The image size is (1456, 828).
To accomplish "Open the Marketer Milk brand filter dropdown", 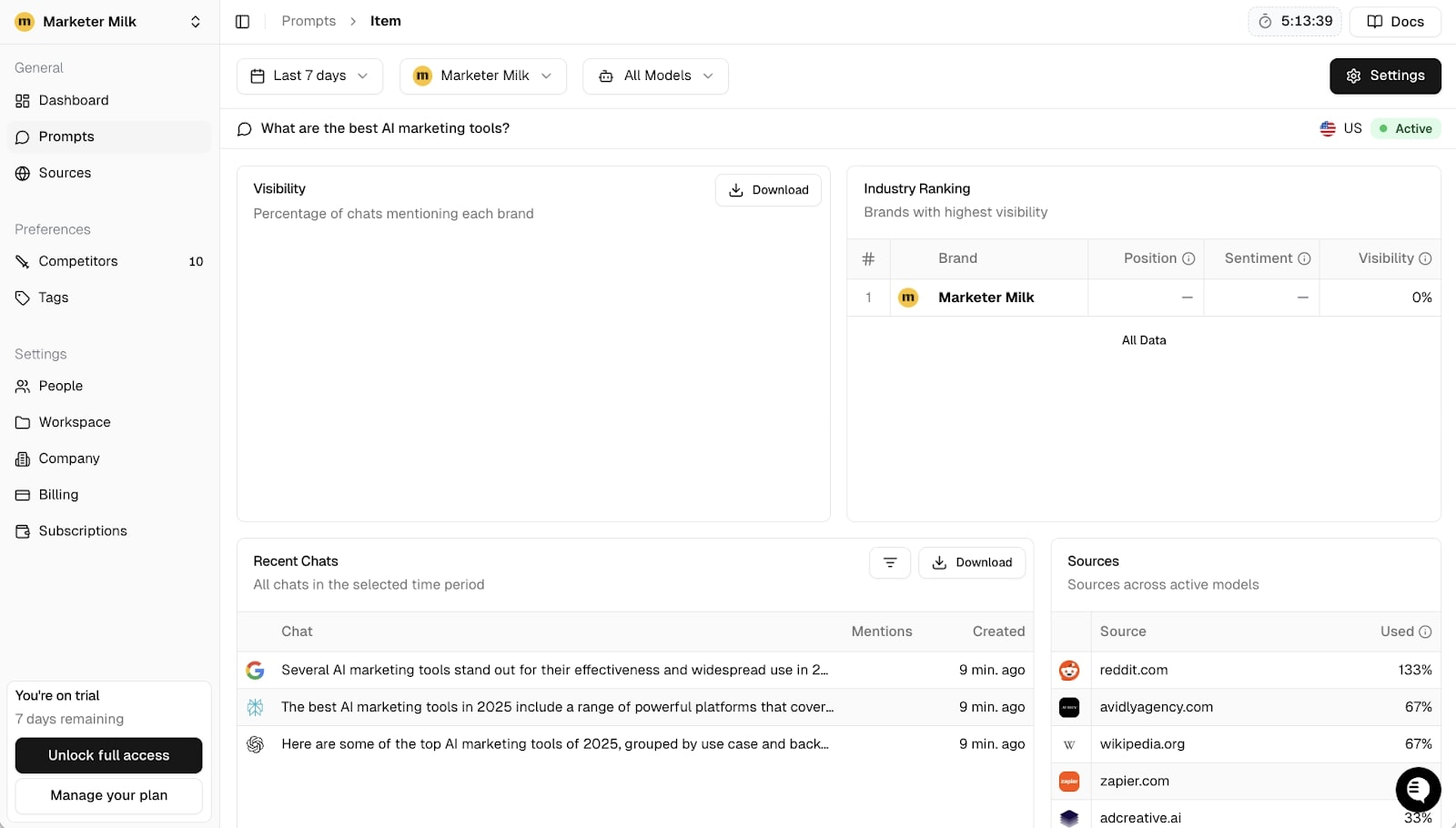I will coord(483,76).
